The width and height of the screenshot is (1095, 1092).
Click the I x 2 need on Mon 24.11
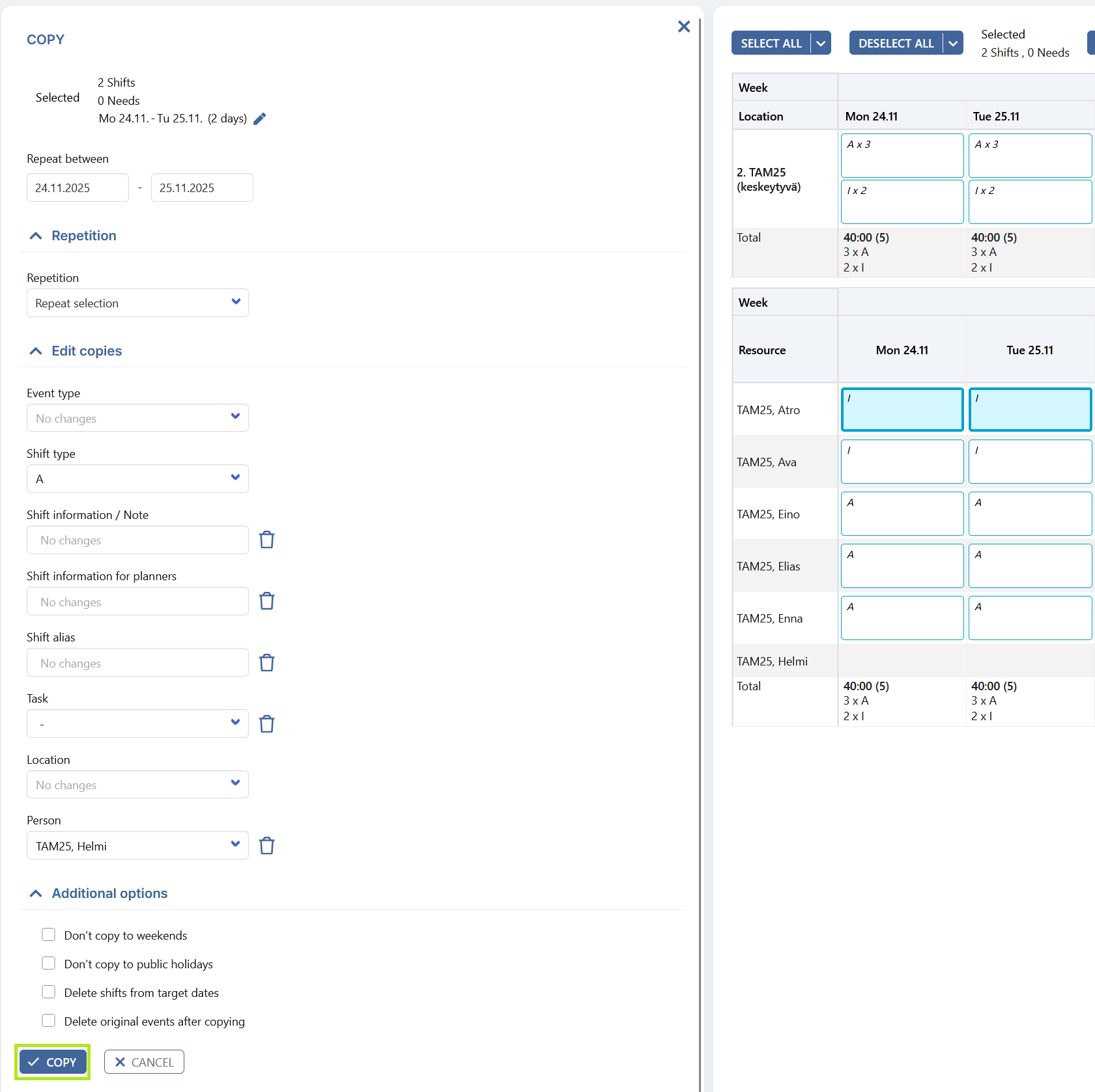[902, 202]
